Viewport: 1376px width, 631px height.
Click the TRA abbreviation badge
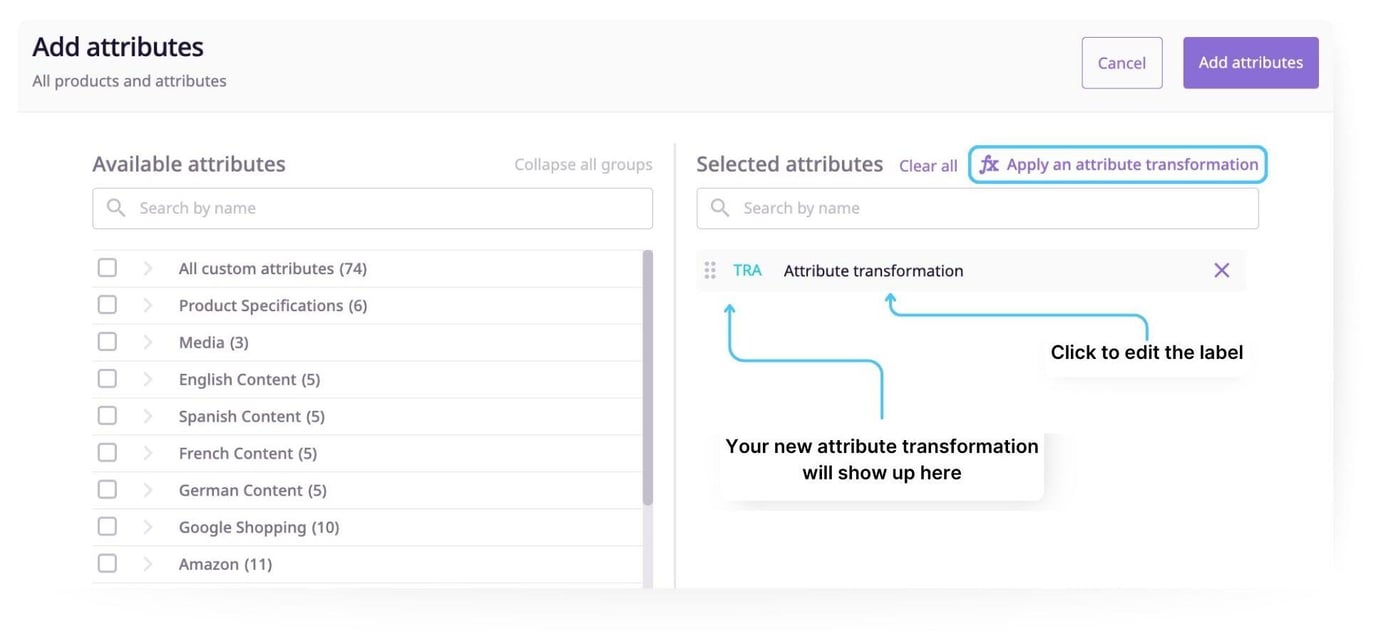(747, 269)
